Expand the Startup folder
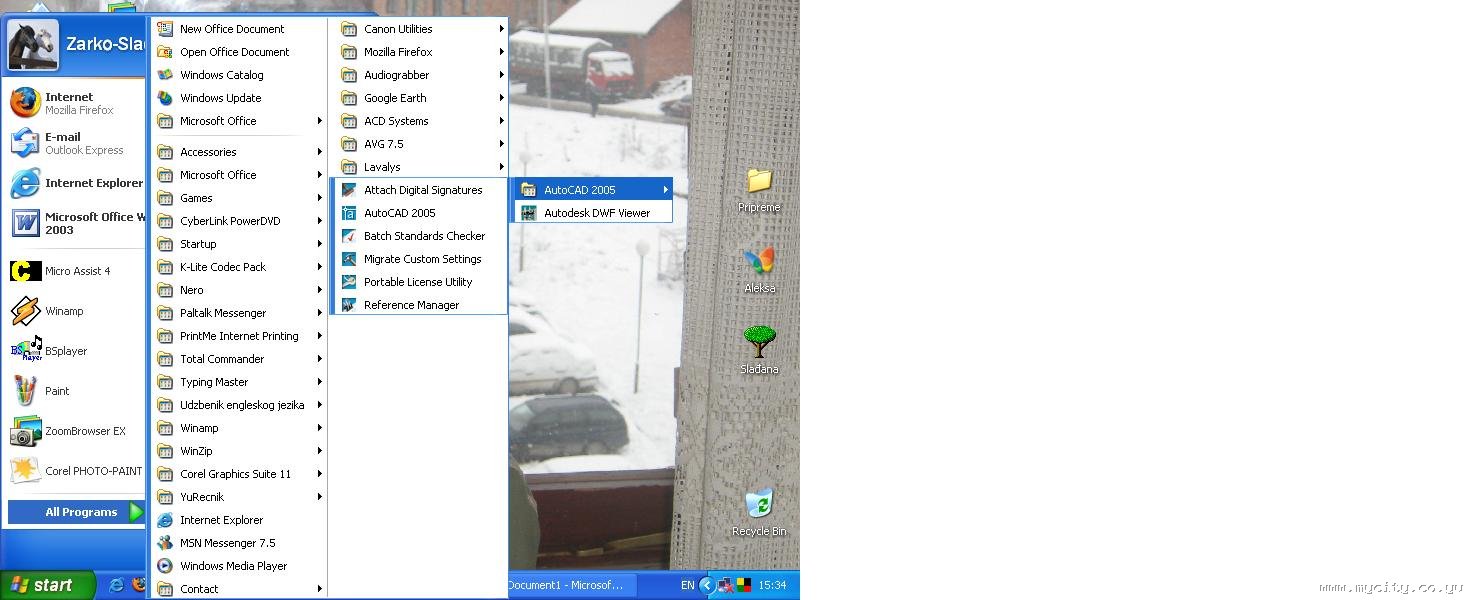Viewport: 1470px width, 600px height. click(x=240, y=244)
